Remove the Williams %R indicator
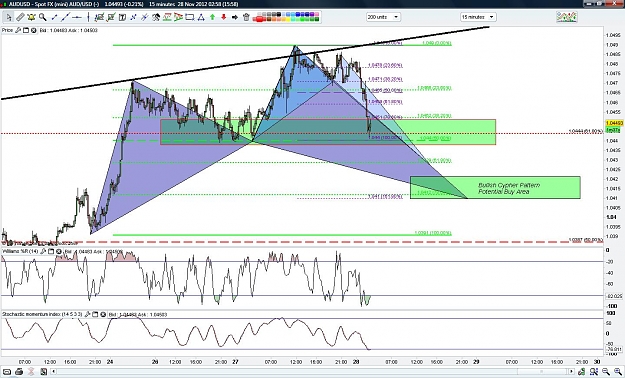Screen dimensions: 625x378 coord(59,252)
